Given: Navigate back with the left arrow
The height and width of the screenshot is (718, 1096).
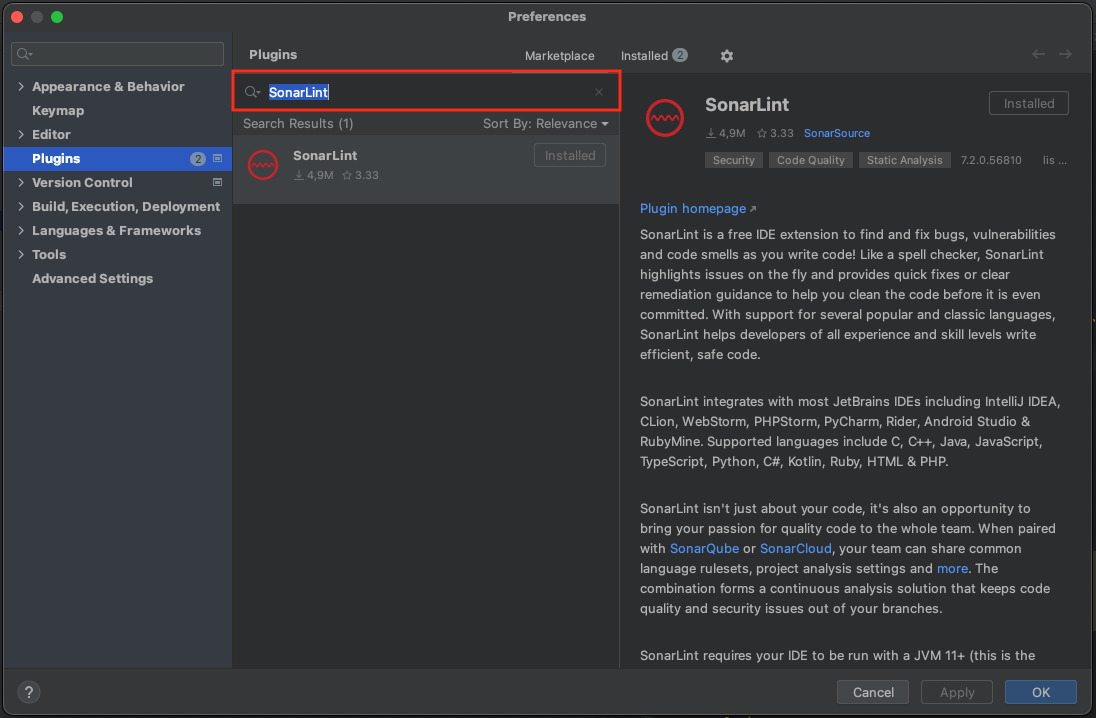Looking at the screenshot, I should (x=1038, y=55).
